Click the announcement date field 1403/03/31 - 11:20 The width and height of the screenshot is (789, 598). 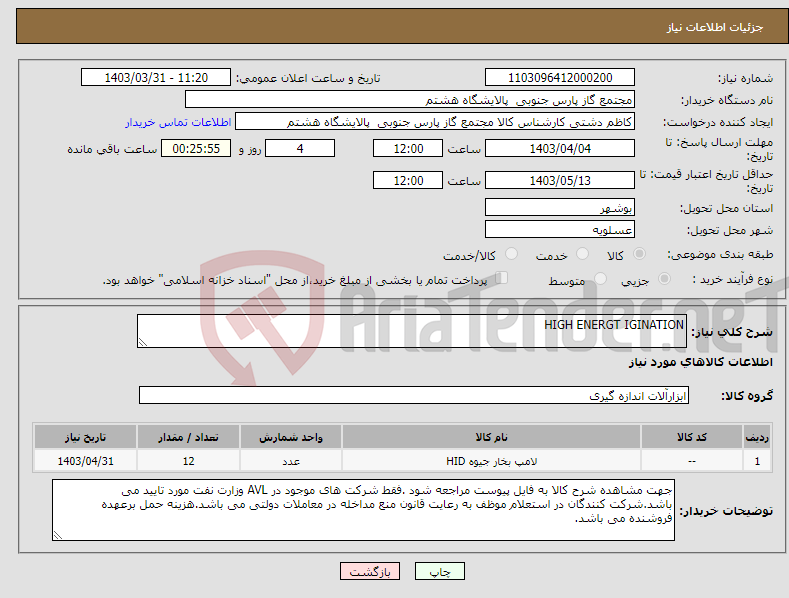[x=155, y=78]
